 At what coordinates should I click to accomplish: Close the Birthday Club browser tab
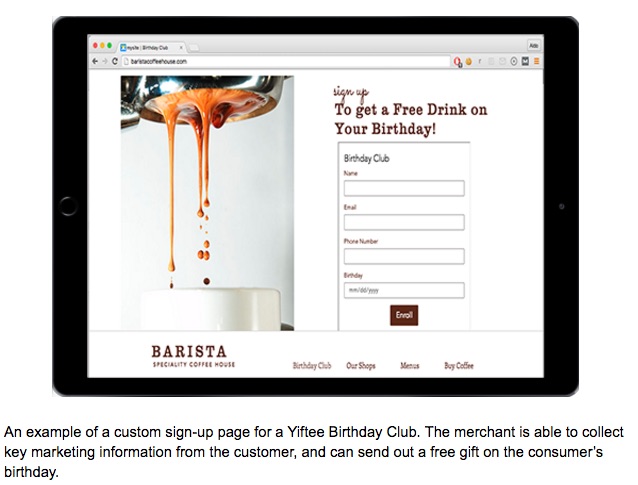click(181, 48)
